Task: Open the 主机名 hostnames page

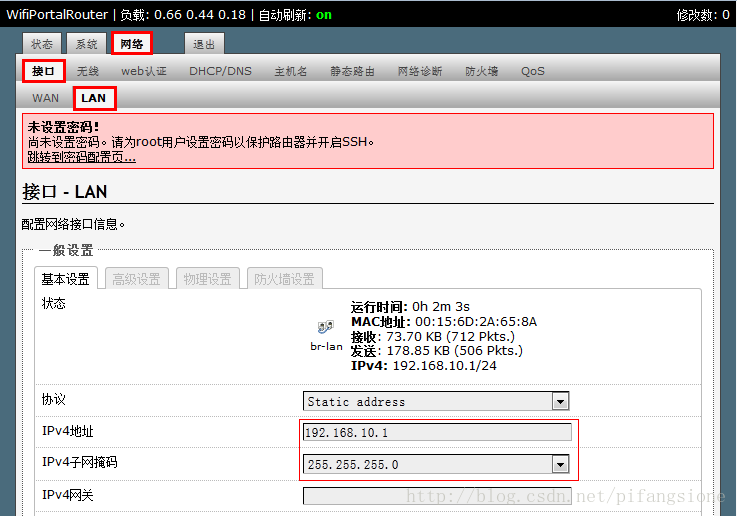Action: point(291,71)
